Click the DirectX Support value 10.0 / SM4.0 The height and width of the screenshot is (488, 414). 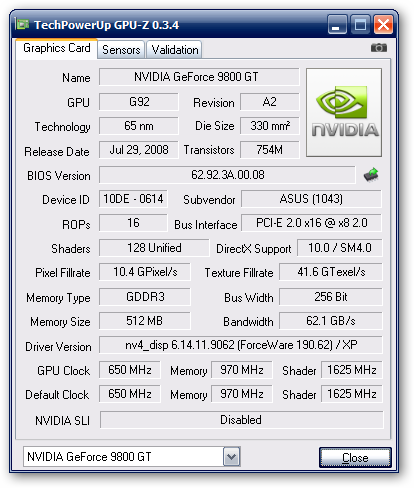(x=340, y=248)
